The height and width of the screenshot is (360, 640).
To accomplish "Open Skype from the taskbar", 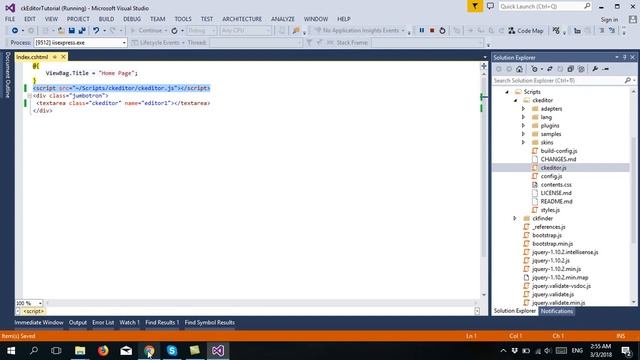I will click(x=172, y=351).
